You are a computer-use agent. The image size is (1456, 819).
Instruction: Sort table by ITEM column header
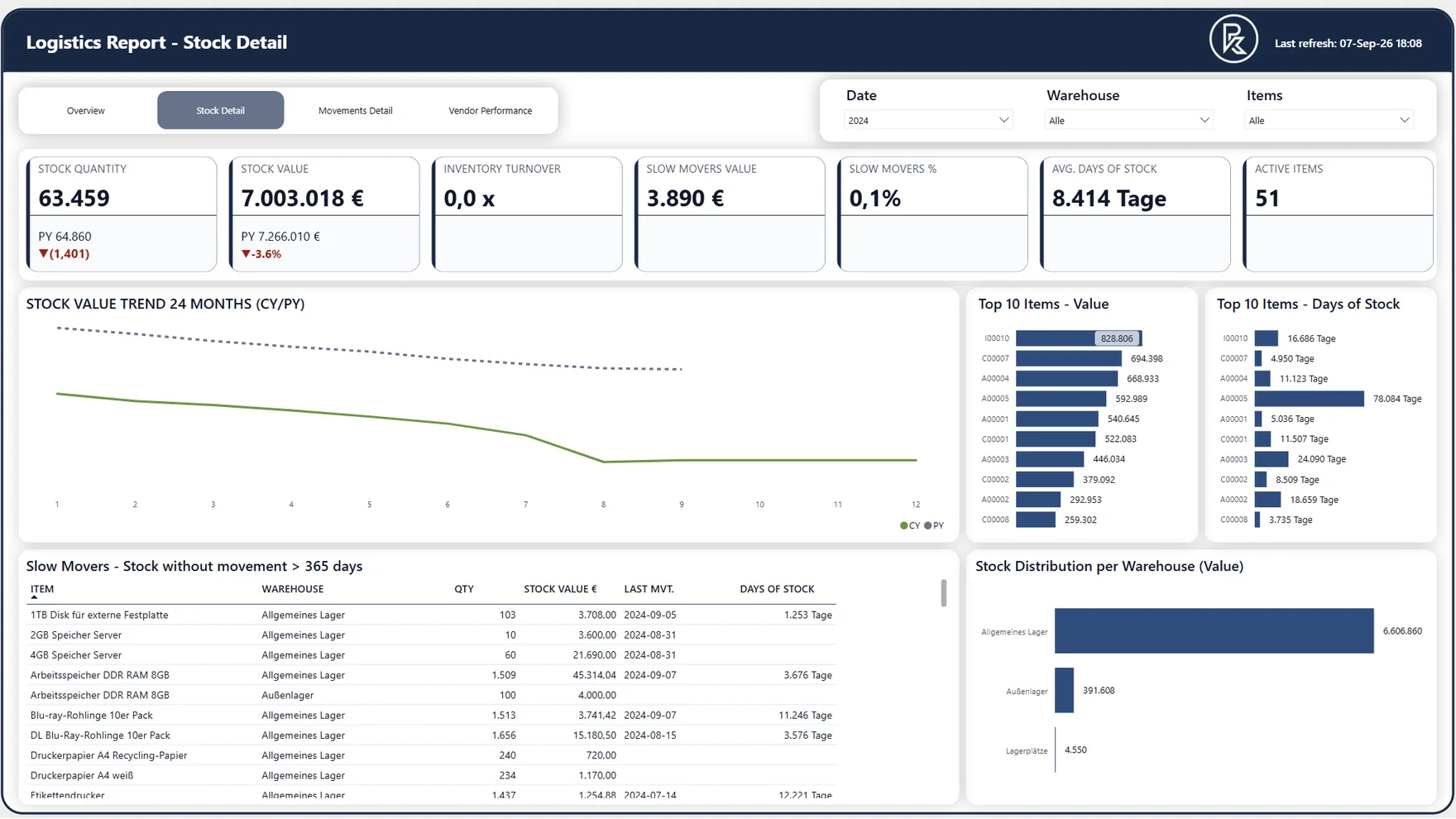[x=42, y=589]
